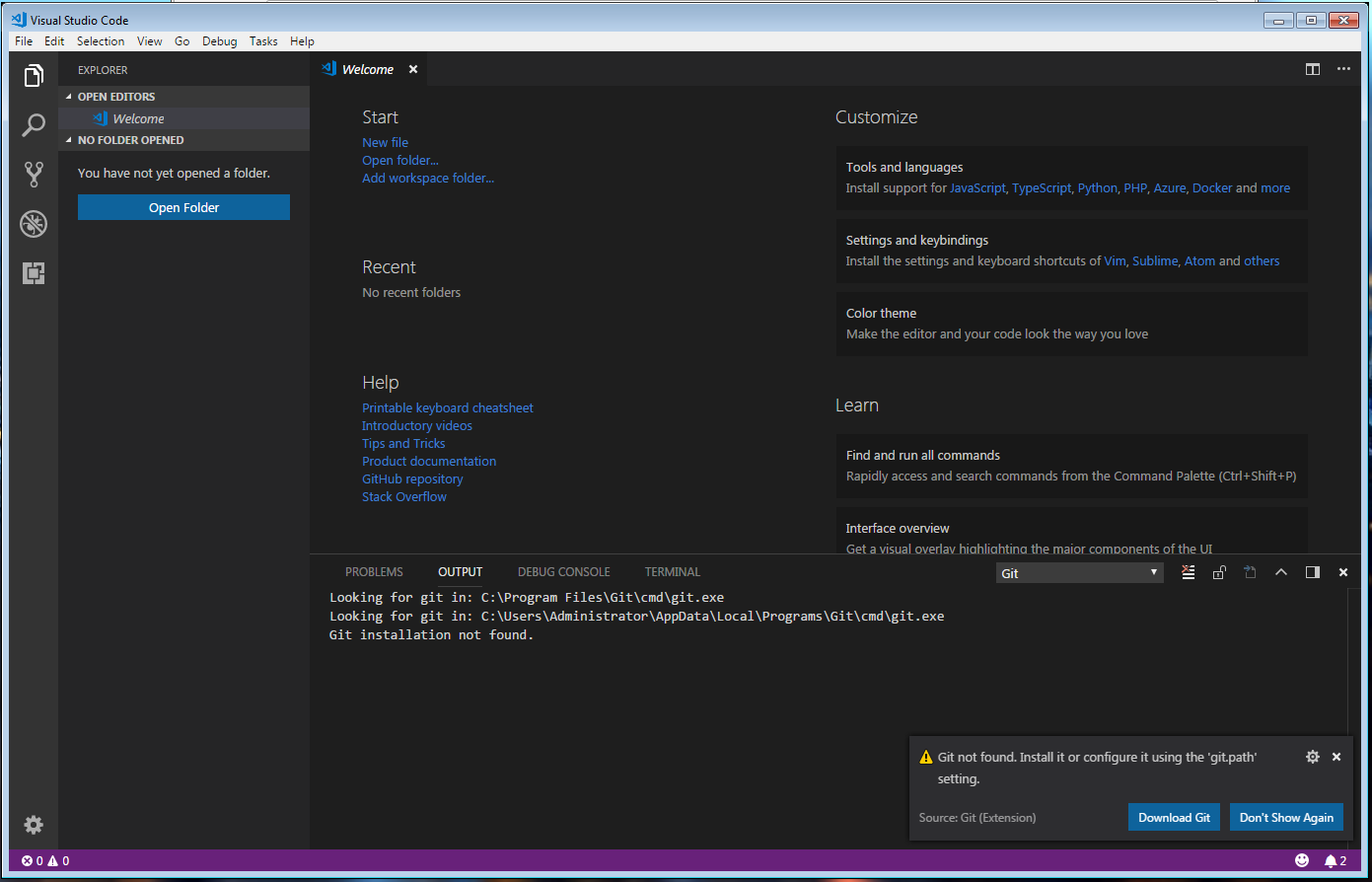
Task: Click the Open Folder button
Action: [x=183, y=207]
